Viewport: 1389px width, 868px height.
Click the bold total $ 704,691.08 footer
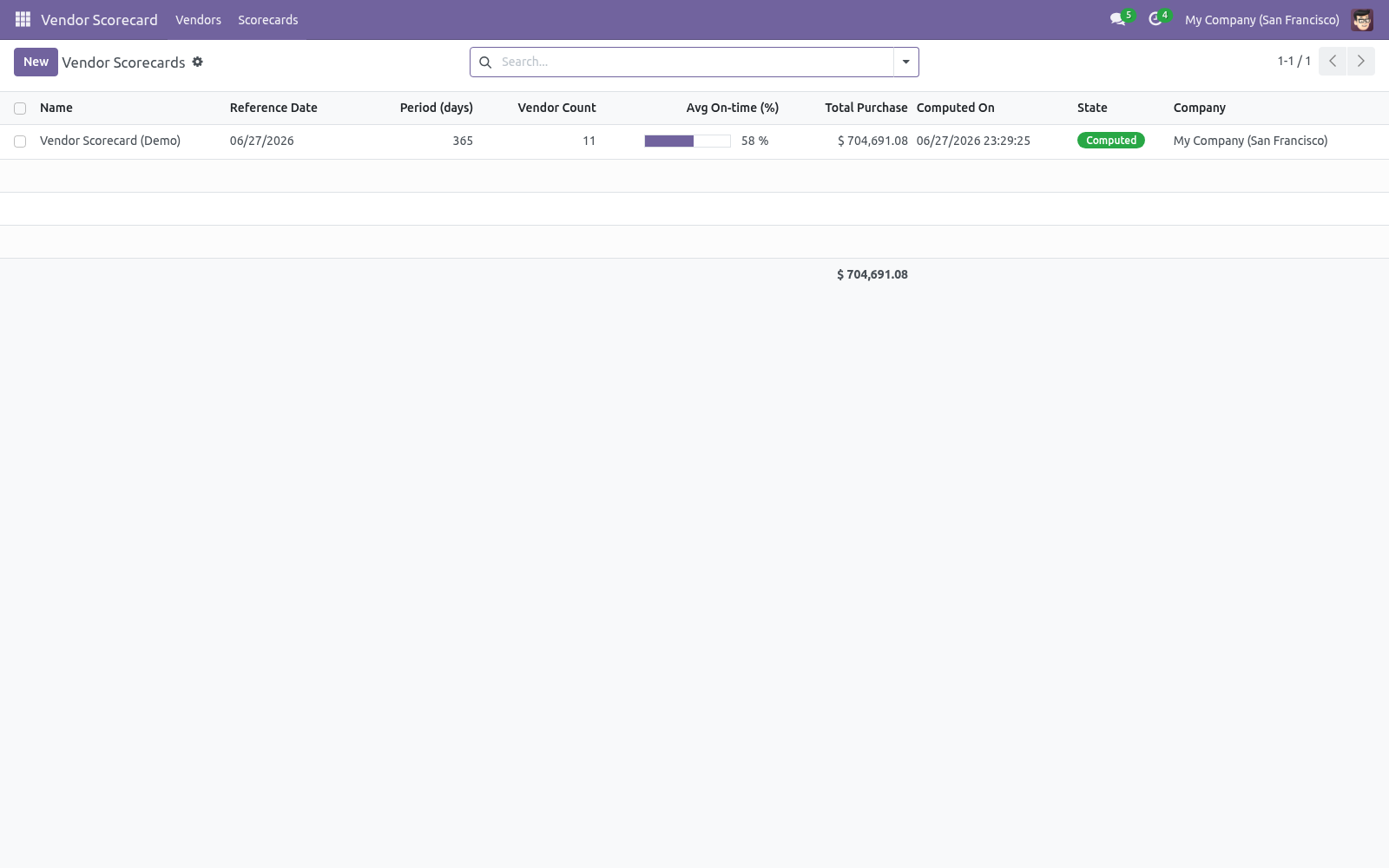click(872, 274)
